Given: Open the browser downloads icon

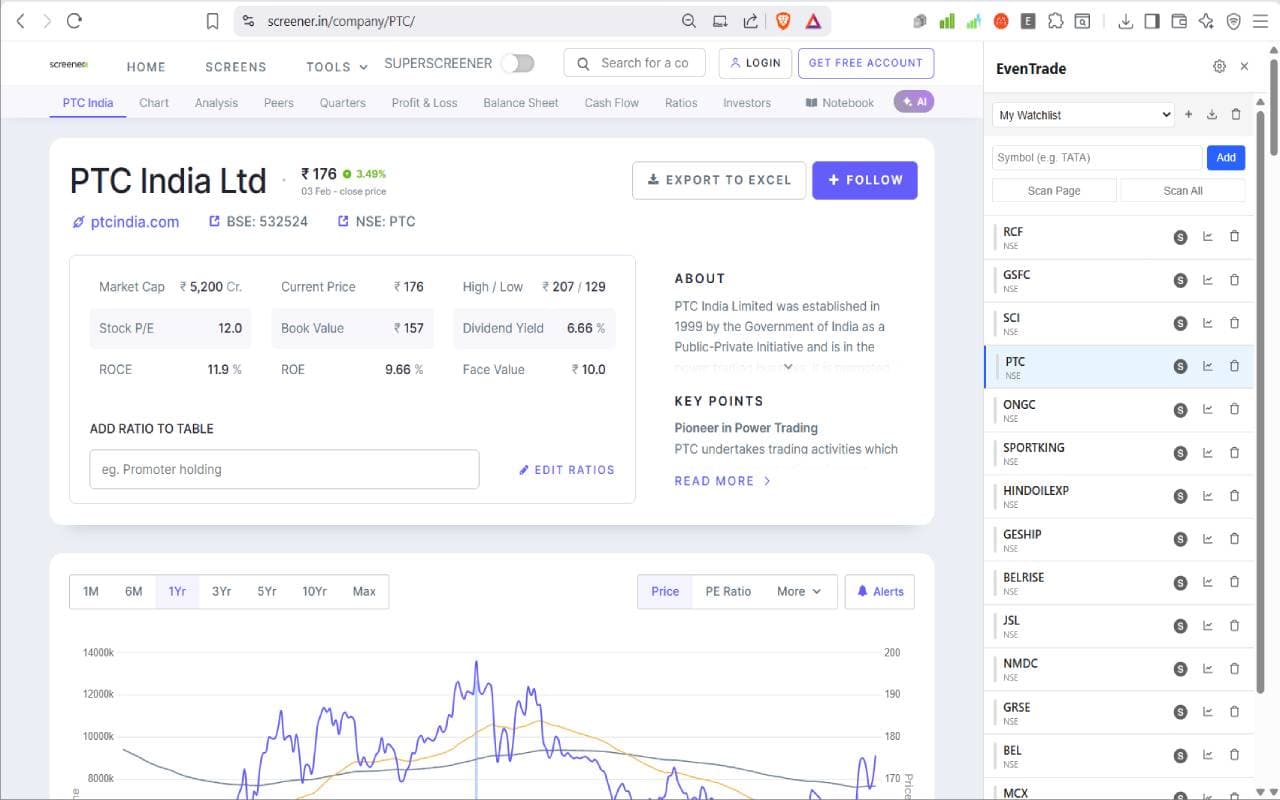Looking at the screenshot, I should point(1125,21).
